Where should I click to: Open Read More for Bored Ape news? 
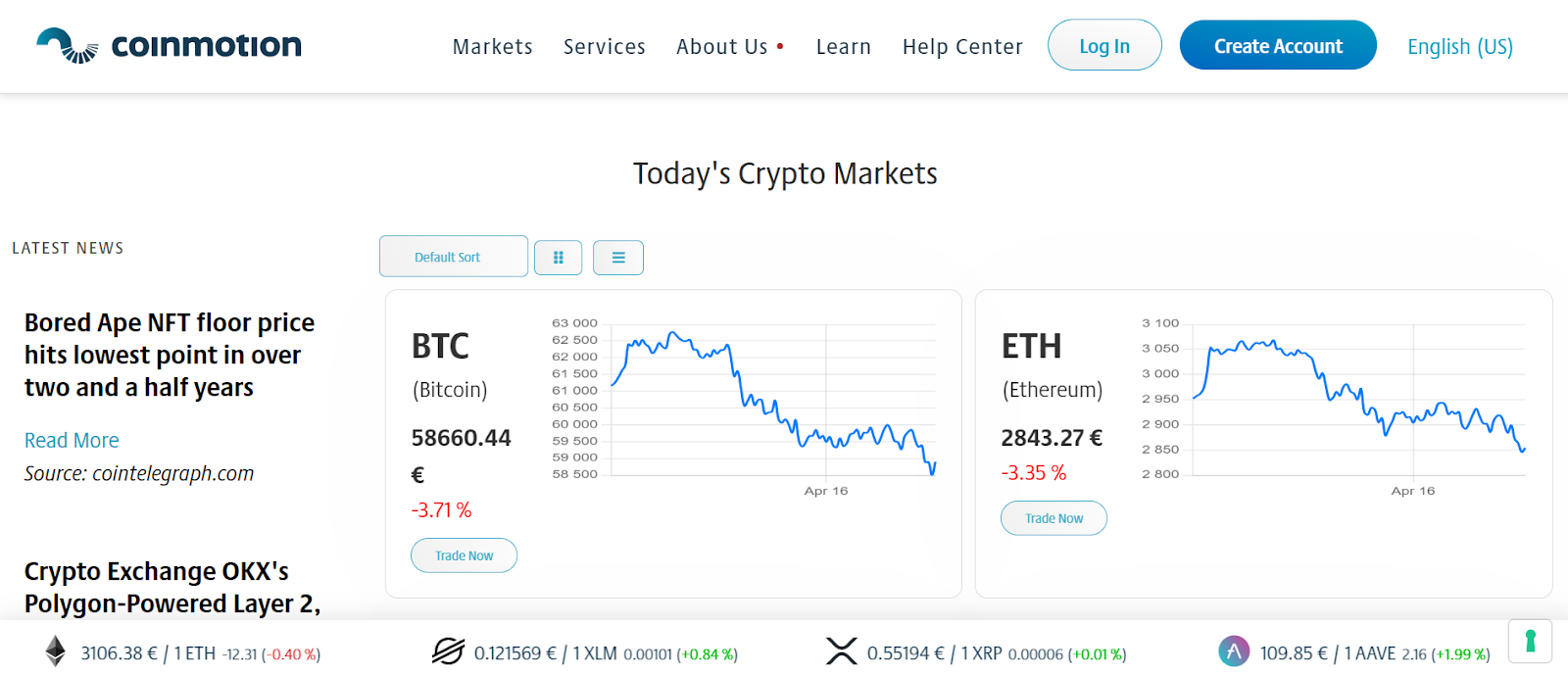[72, 441]
